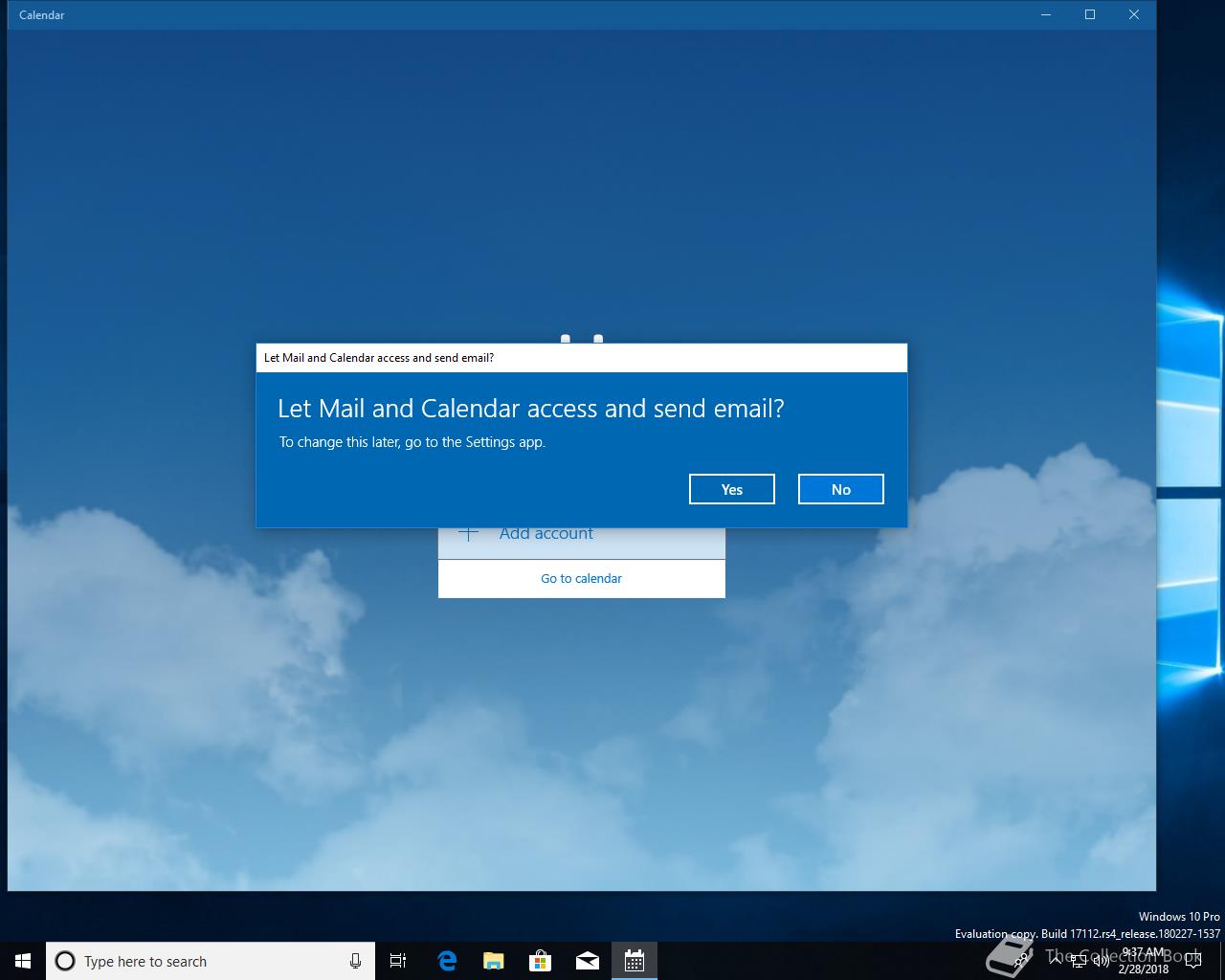Viewport: 1225px width, 980px height.
Task: Open Task View from the taskbar
Action: [x=398, y=961]
